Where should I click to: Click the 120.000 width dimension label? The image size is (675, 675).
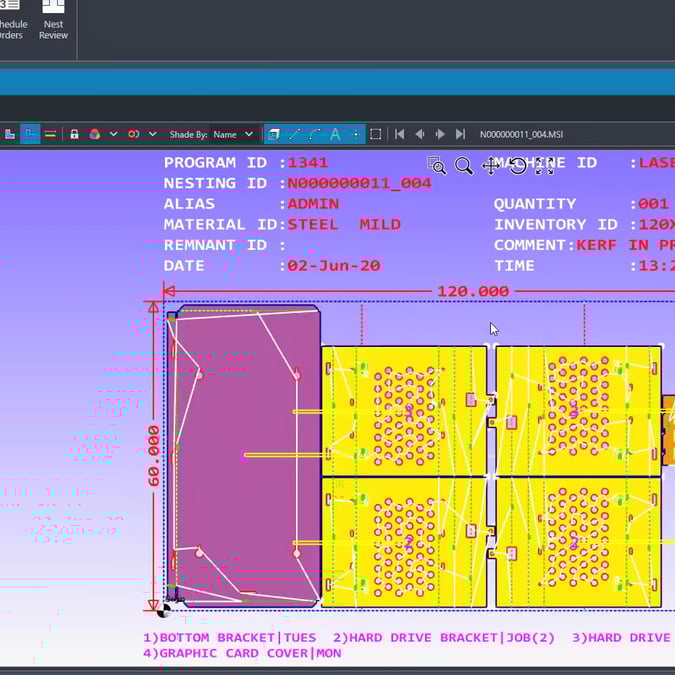point(473,291)
